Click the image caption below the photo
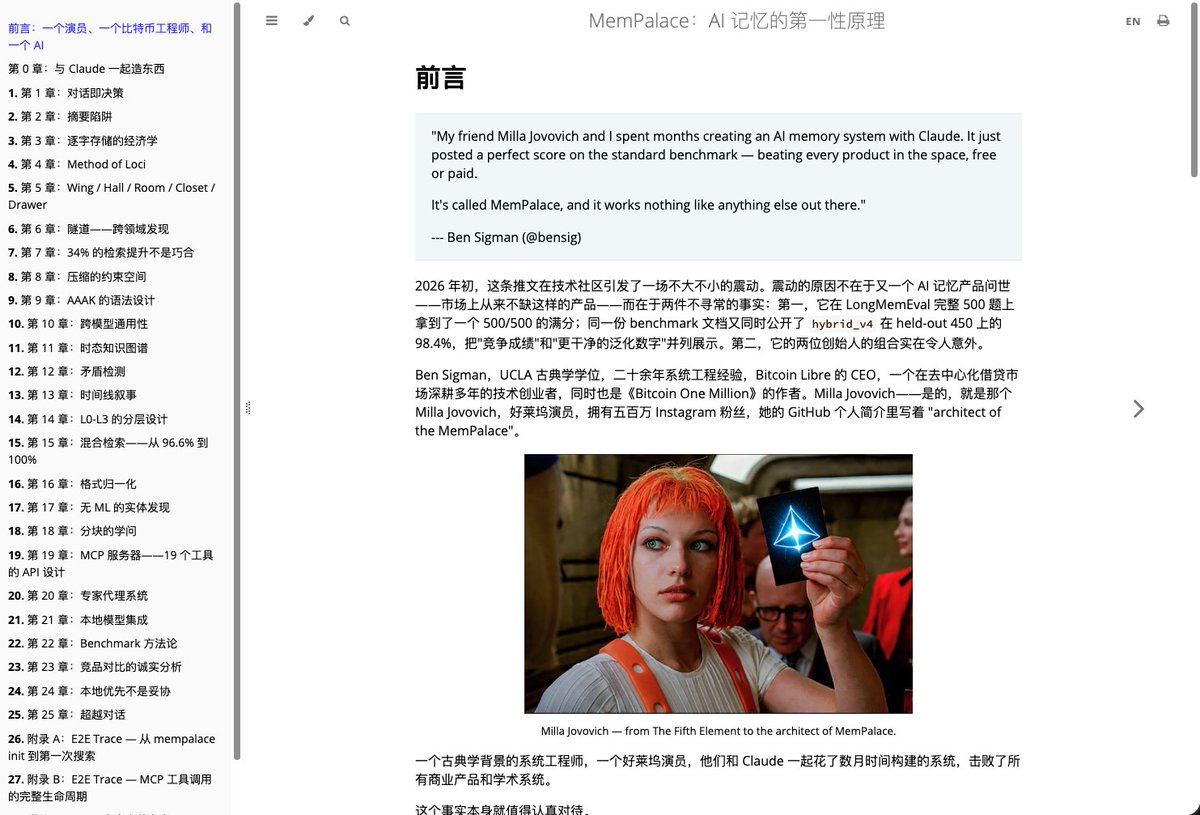The image size is (1200, 815). click(718, 731)
